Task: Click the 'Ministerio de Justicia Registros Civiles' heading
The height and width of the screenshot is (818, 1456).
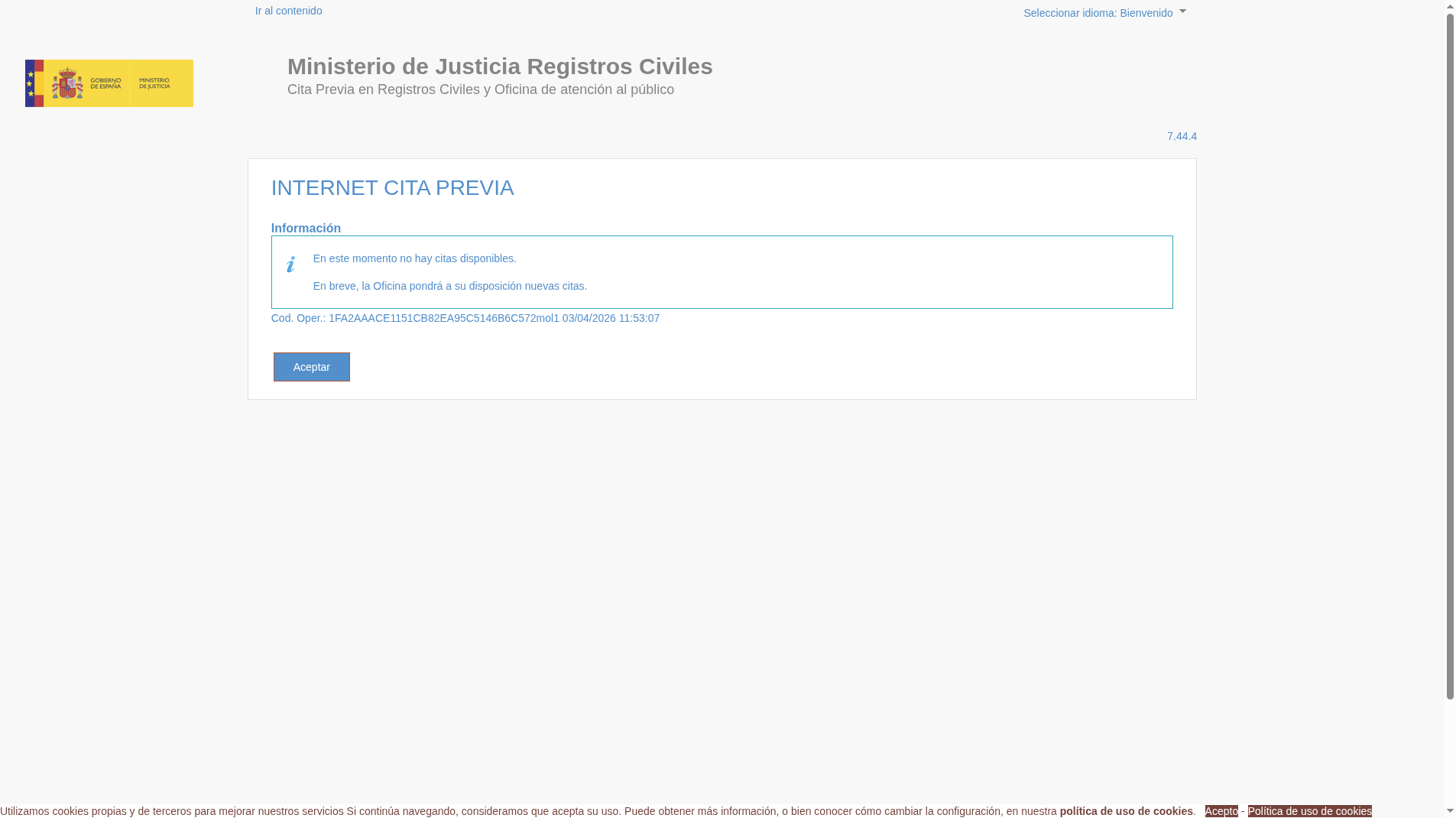Action: [500, 67]
